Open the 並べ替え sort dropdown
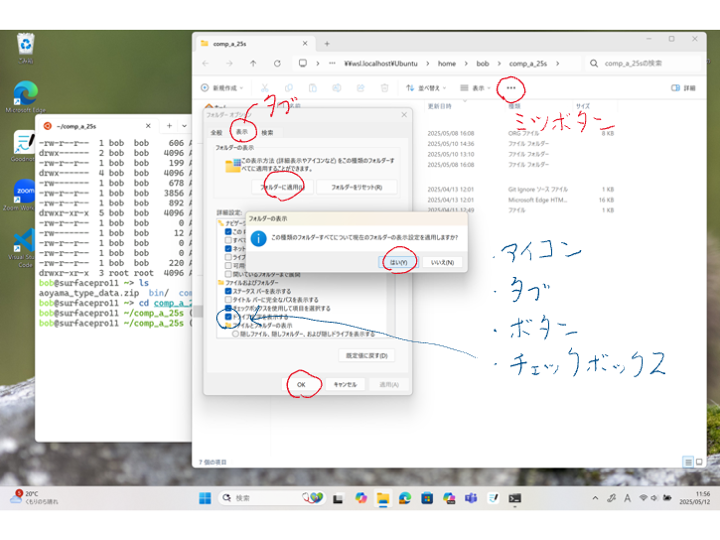Image resolution: width=720 pixels, height=540 pixels. click(x=426, y=88)
